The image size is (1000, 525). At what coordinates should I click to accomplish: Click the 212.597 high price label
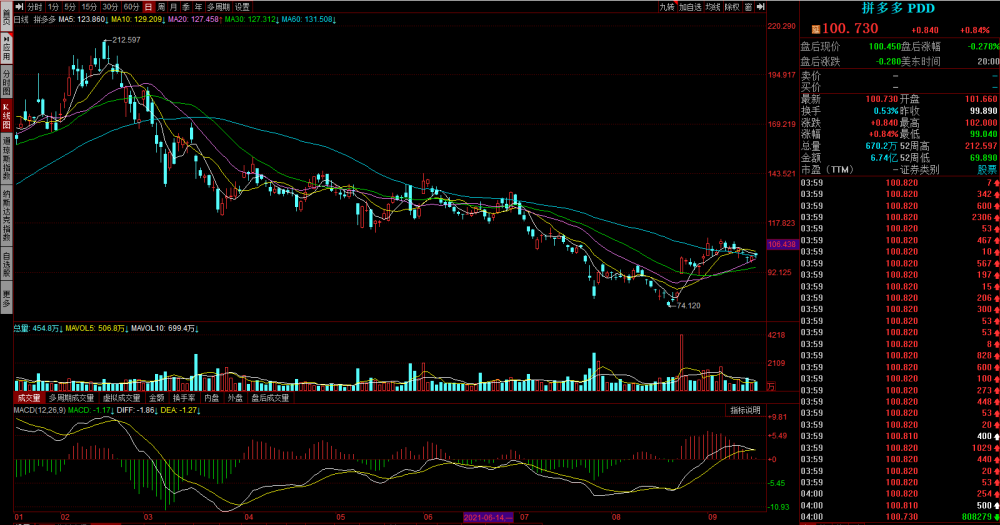point(126,40)
